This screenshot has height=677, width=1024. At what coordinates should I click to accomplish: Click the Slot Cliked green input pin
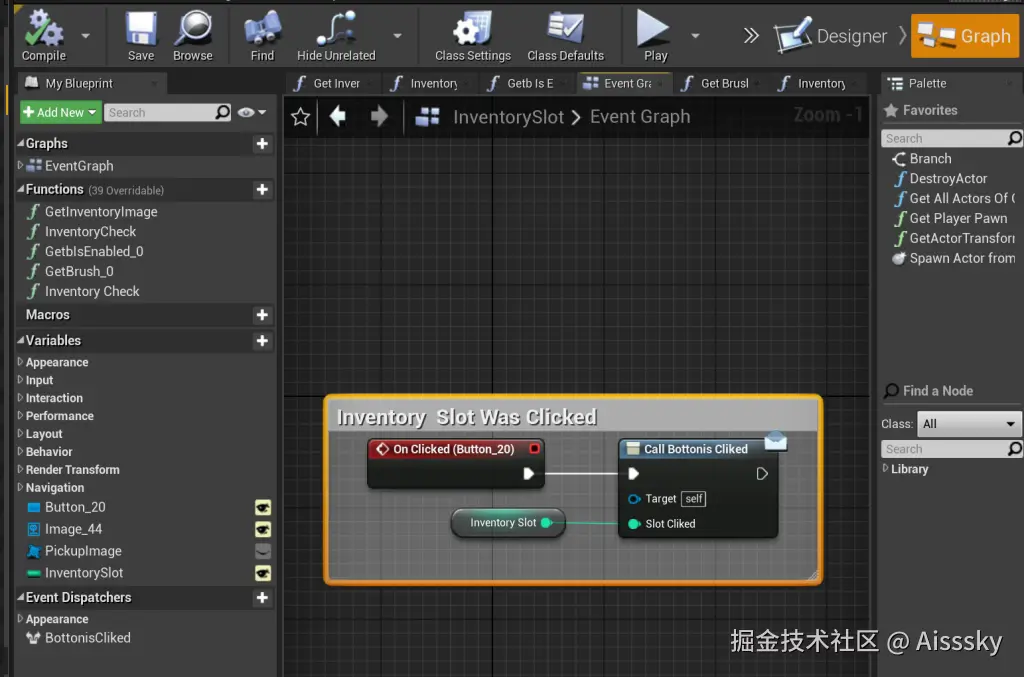coord(634,524)
